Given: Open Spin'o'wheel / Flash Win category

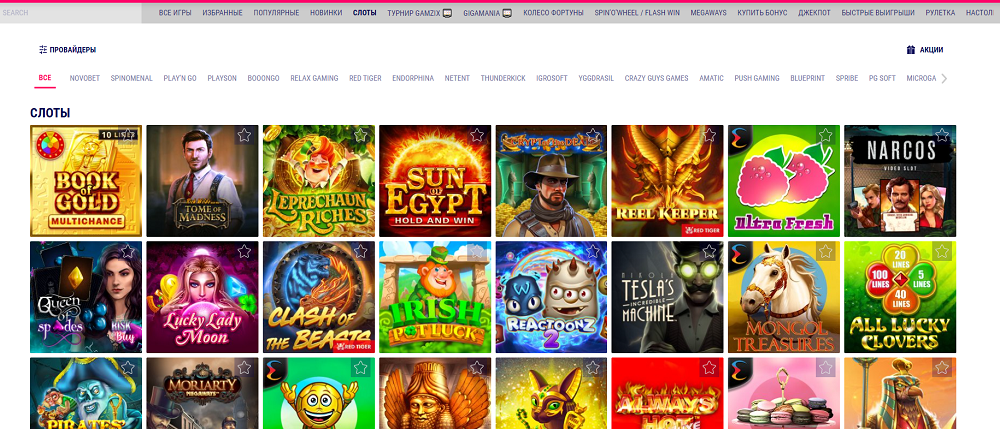Looking at the screenshot, I should point(637,13).
